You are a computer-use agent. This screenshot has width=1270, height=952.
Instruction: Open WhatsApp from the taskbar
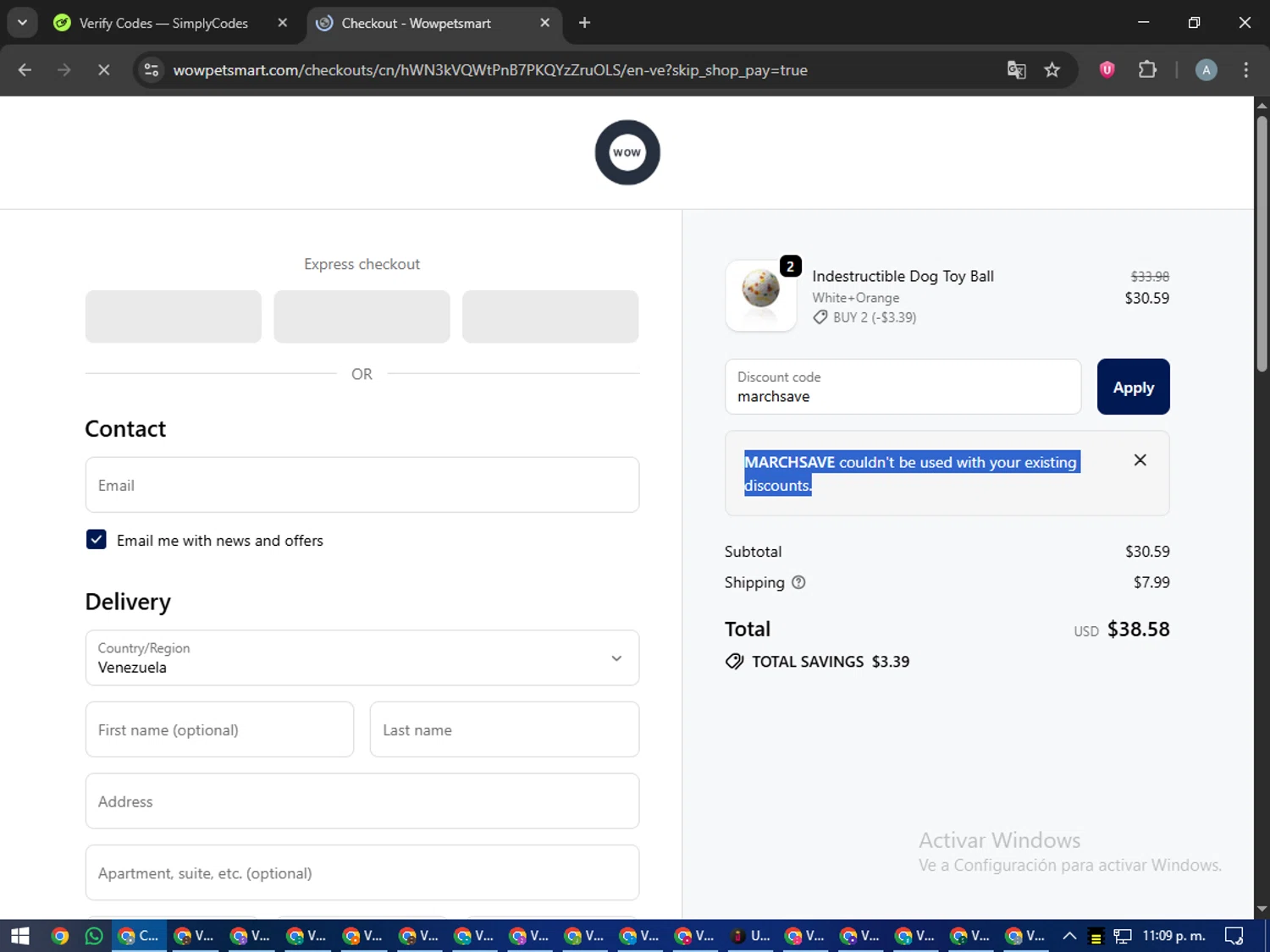94,936
